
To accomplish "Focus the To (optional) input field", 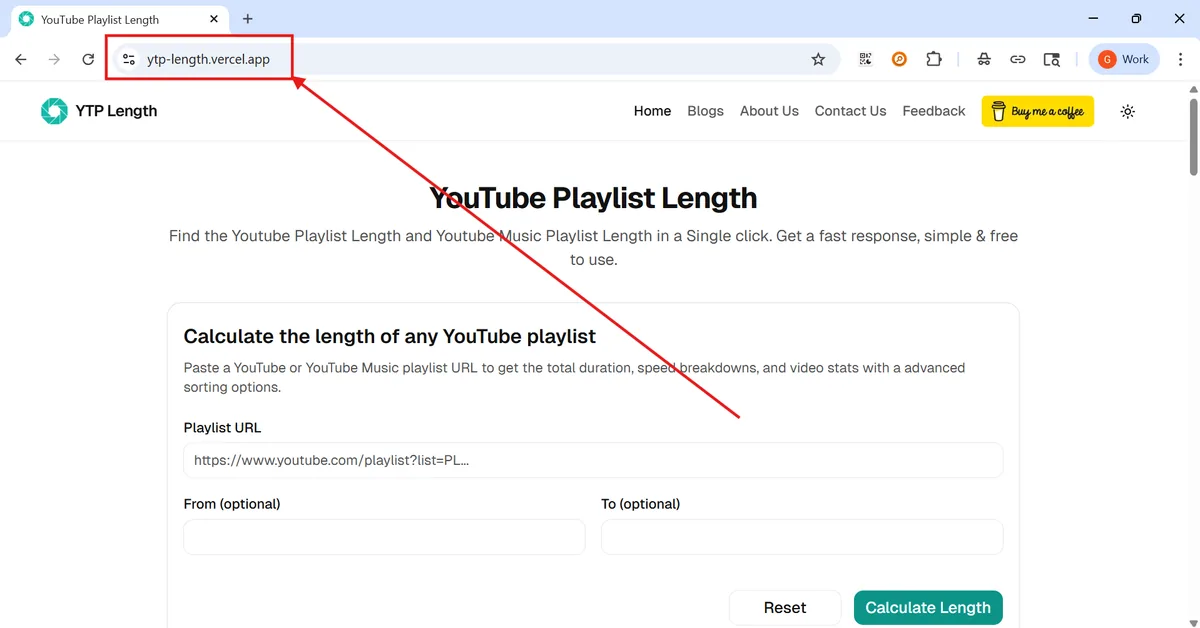I will 802,537.
